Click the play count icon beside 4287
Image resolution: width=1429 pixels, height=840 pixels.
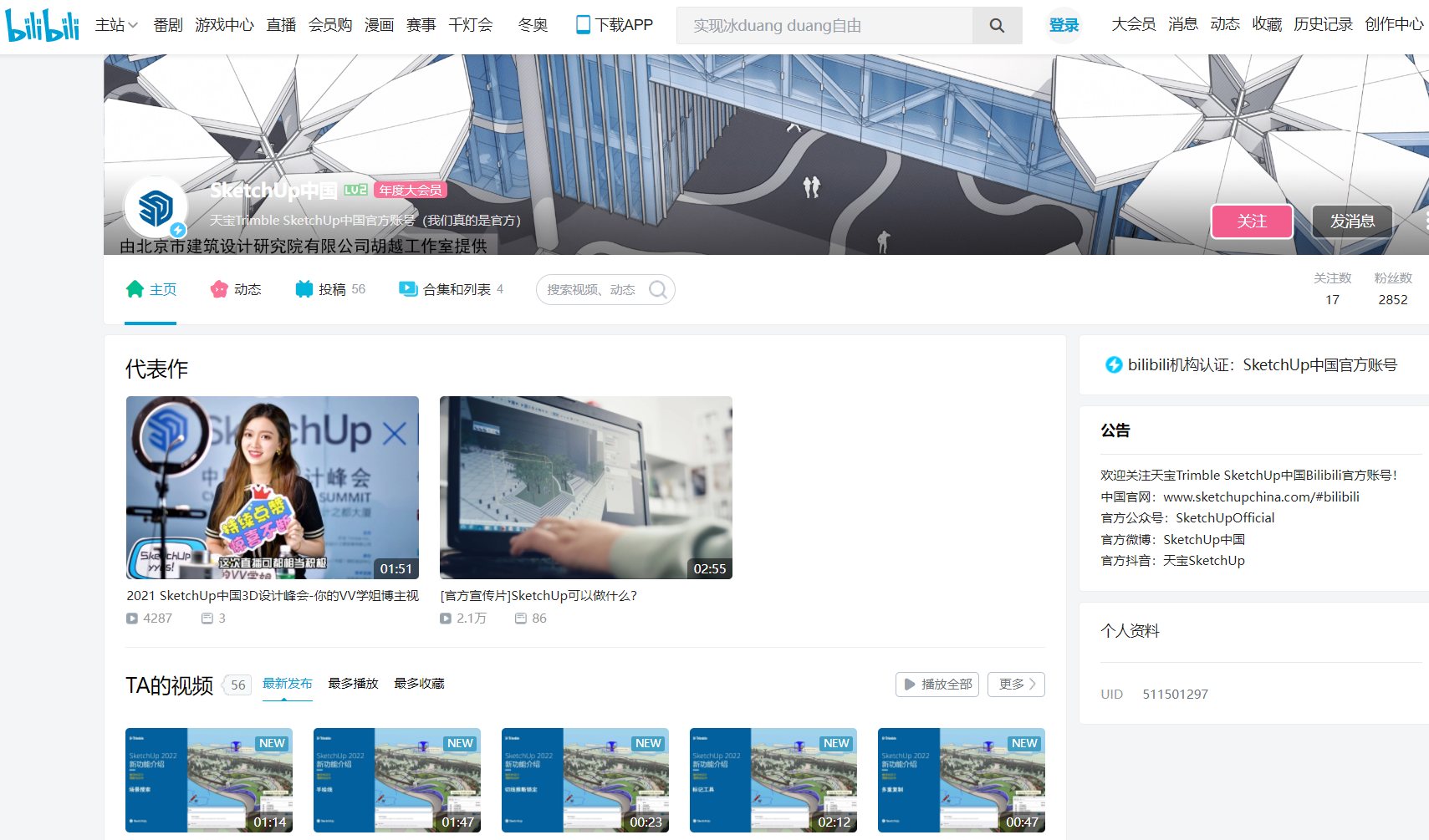[x=132, y=619]
